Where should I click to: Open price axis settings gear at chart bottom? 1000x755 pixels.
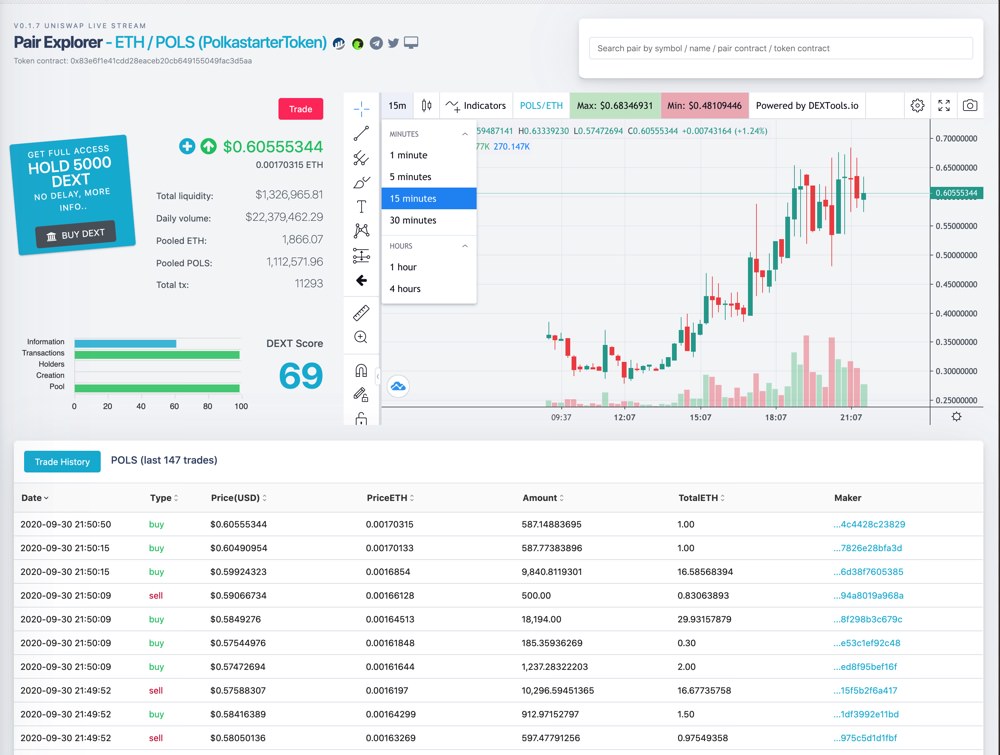pos(956,416)
